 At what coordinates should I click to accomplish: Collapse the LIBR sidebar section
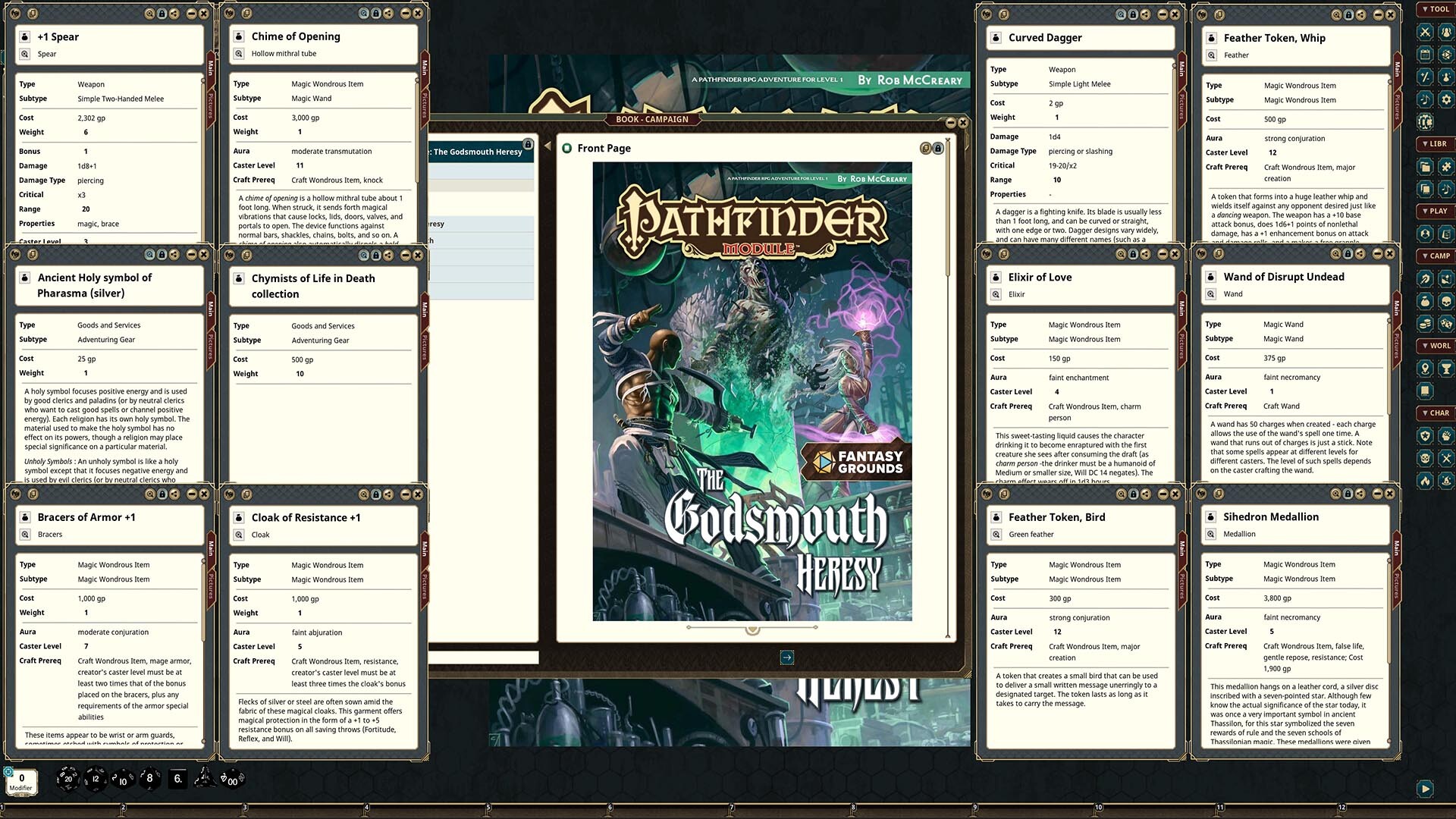[x=1436, y=143]
